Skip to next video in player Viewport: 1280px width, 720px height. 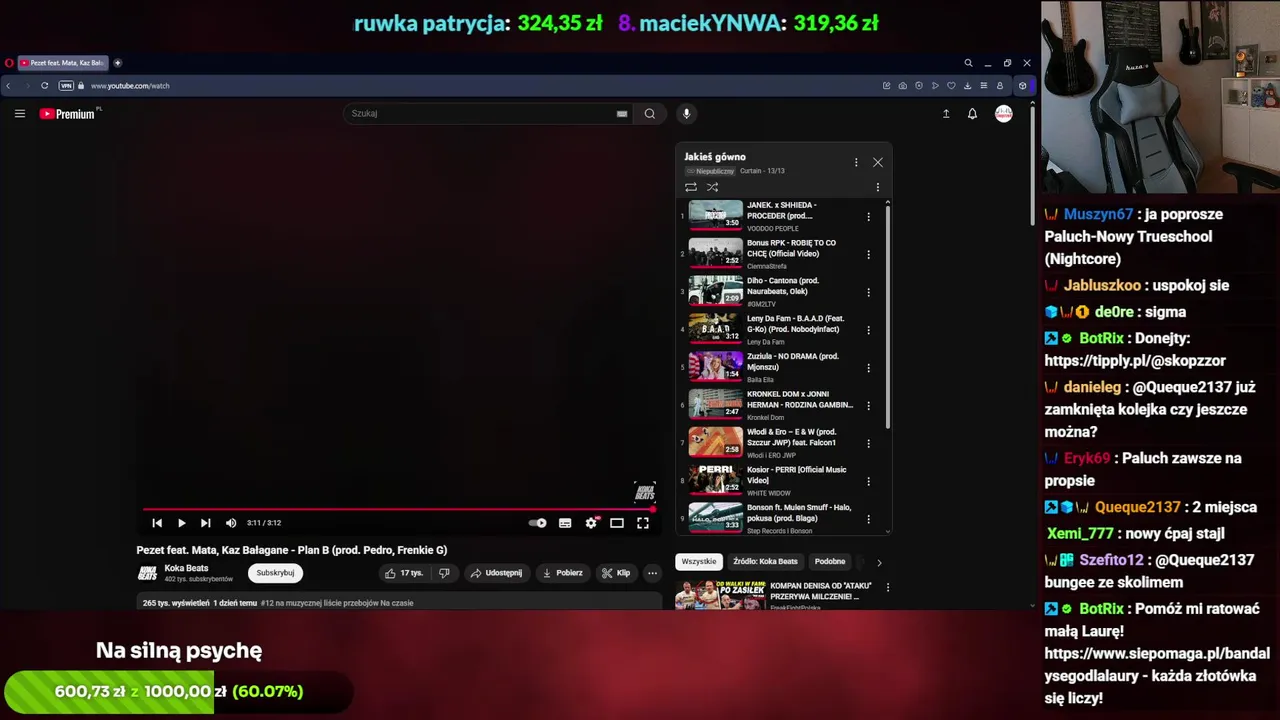(x=205, y=523)
